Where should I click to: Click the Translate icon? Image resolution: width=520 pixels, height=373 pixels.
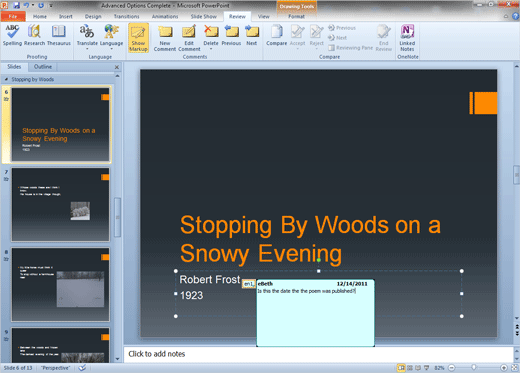[x=87, y=32]
